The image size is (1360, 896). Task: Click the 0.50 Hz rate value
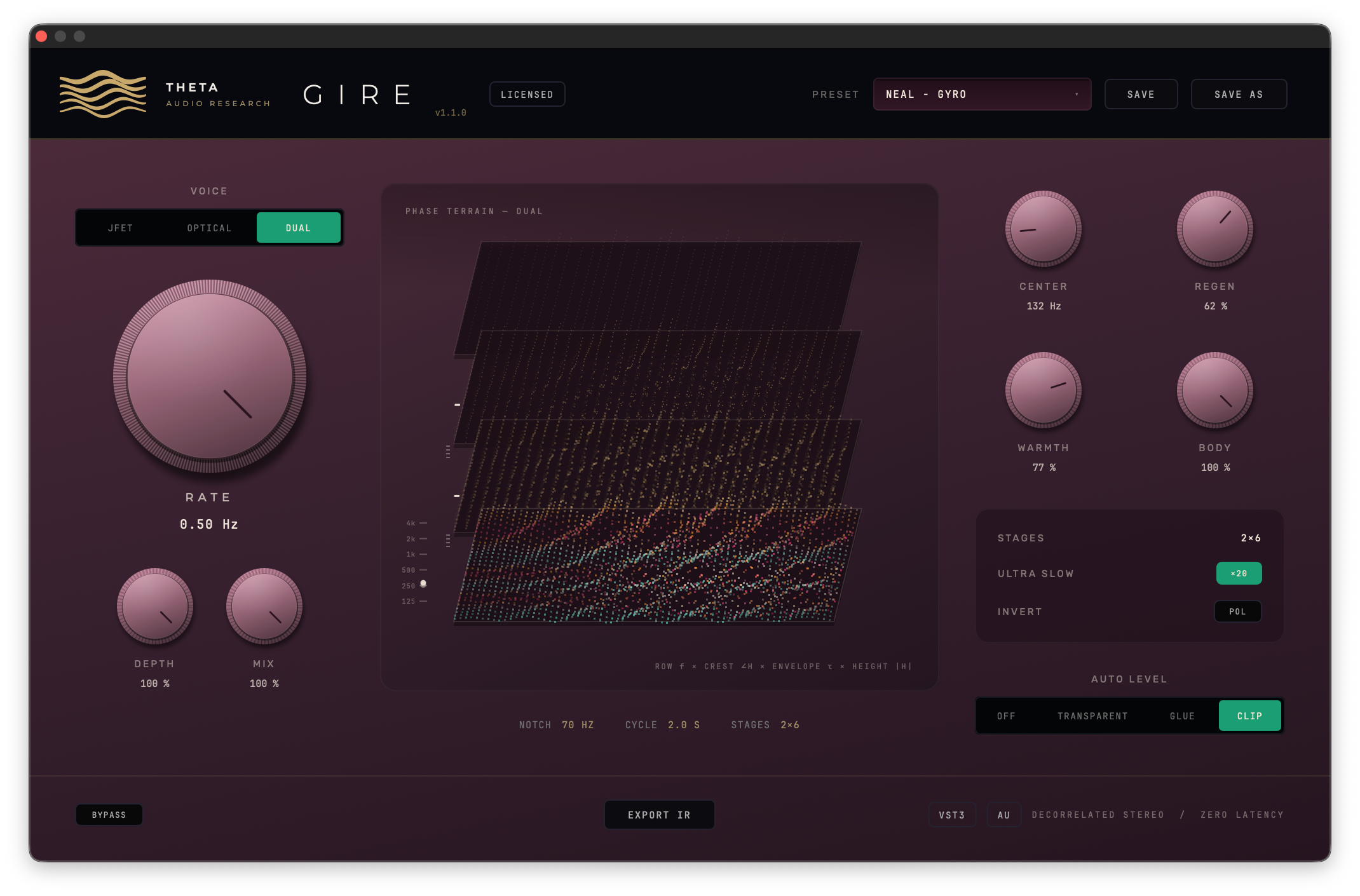point(209,524)
